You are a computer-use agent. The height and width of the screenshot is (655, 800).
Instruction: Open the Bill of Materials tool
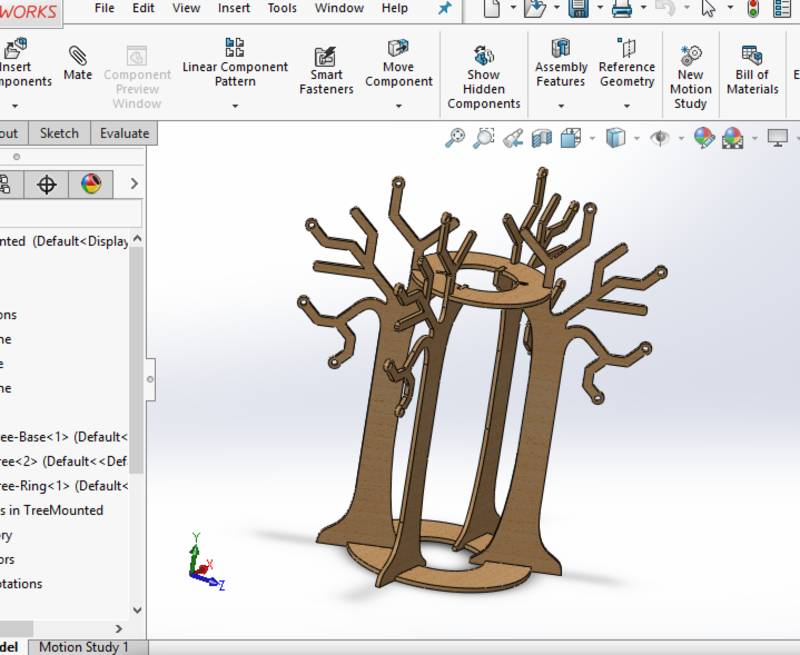(x=753, y=70)
